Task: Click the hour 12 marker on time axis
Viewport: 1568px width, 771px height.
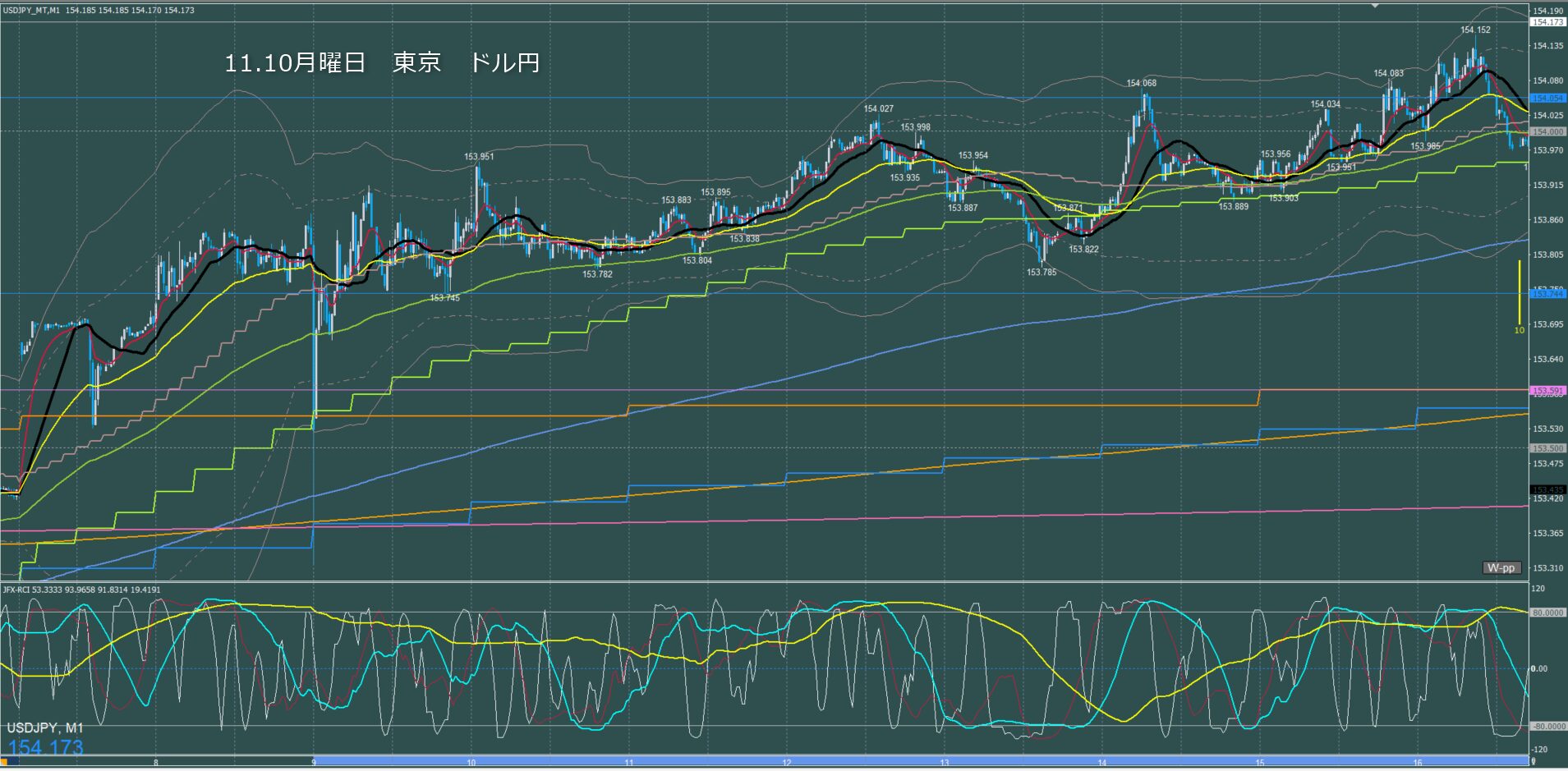Action: point(787,763)
